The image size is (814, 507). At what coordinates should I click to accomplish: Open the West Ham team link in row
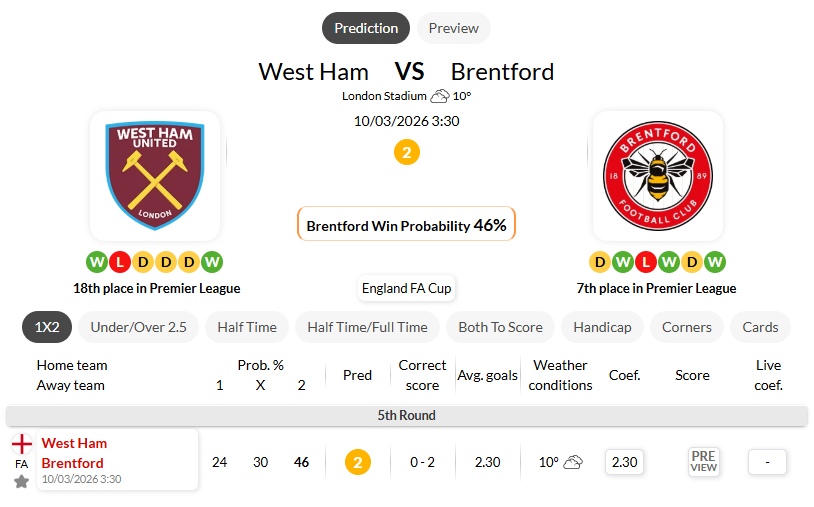(74, 443)
